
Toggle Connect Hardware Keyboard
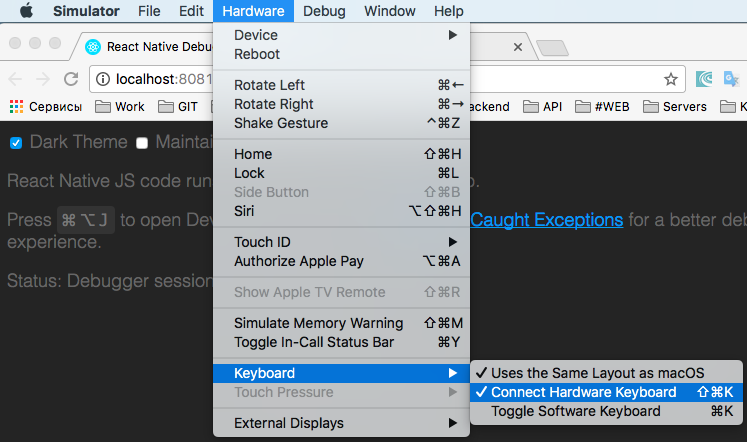(x=606, y=392)
